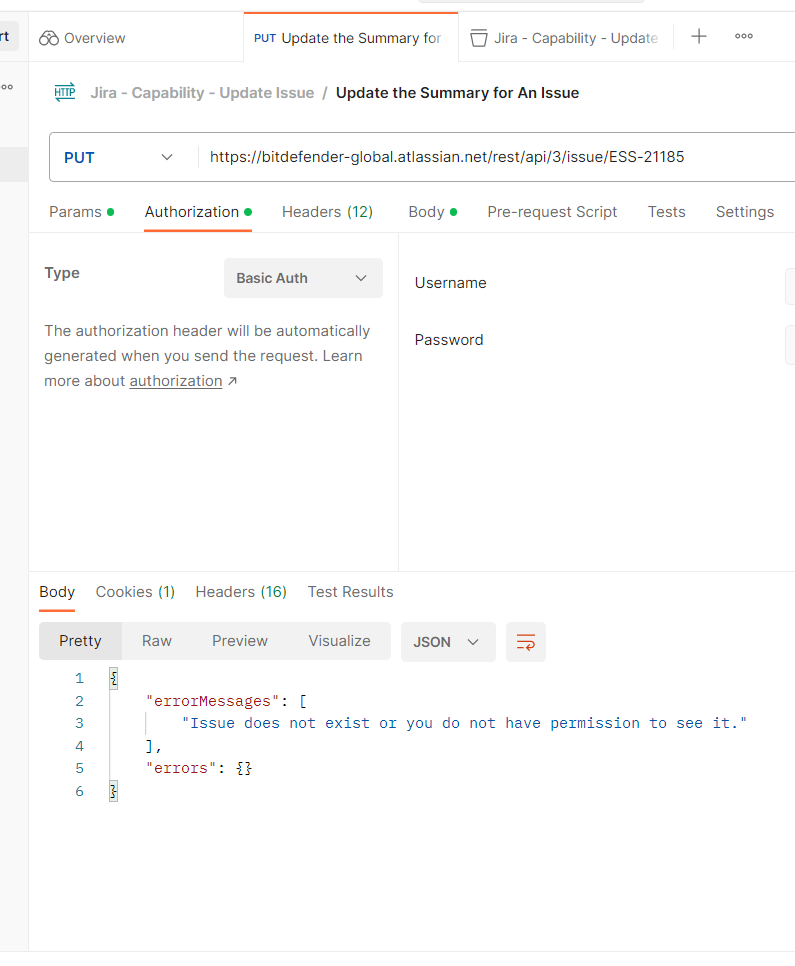The width and height of the screenshot is (795, 966).
Task: Open the JSON format dropdown
Action: [x=448, y=641]
